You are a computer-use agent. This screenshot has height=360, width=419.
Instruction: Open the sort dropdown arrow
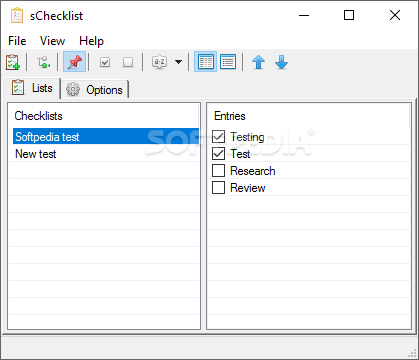point(178,62)
